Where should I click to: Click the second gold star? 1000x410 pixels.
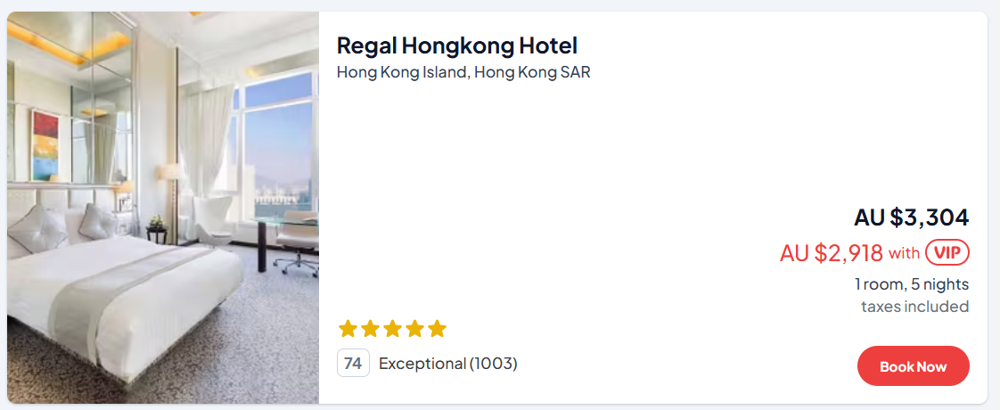[370, 329]
